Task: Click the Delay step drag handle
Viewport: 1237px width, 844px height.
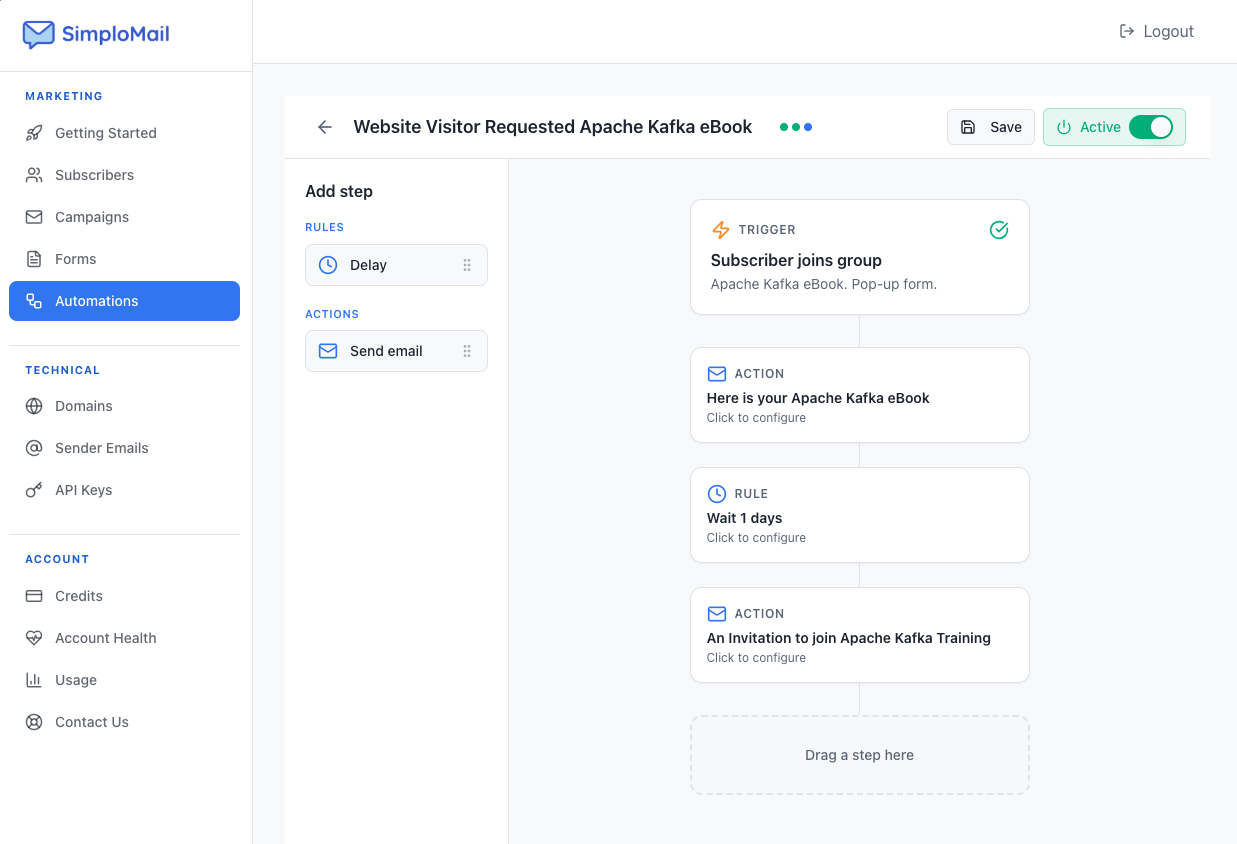Action: (x=467, y=265)
